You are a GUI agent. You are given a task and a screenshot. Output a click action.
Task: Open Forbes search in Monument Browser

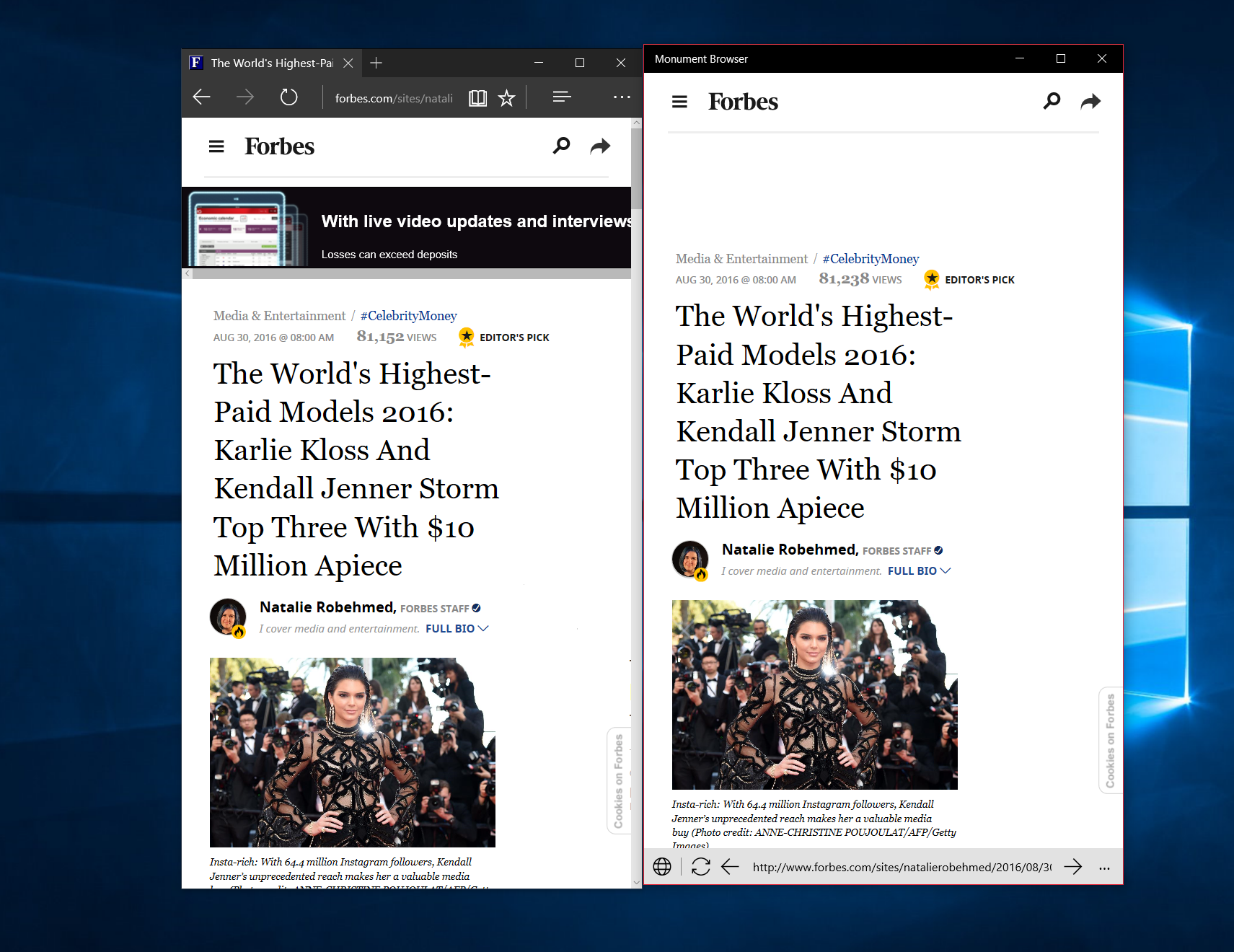coord(1052,101)
